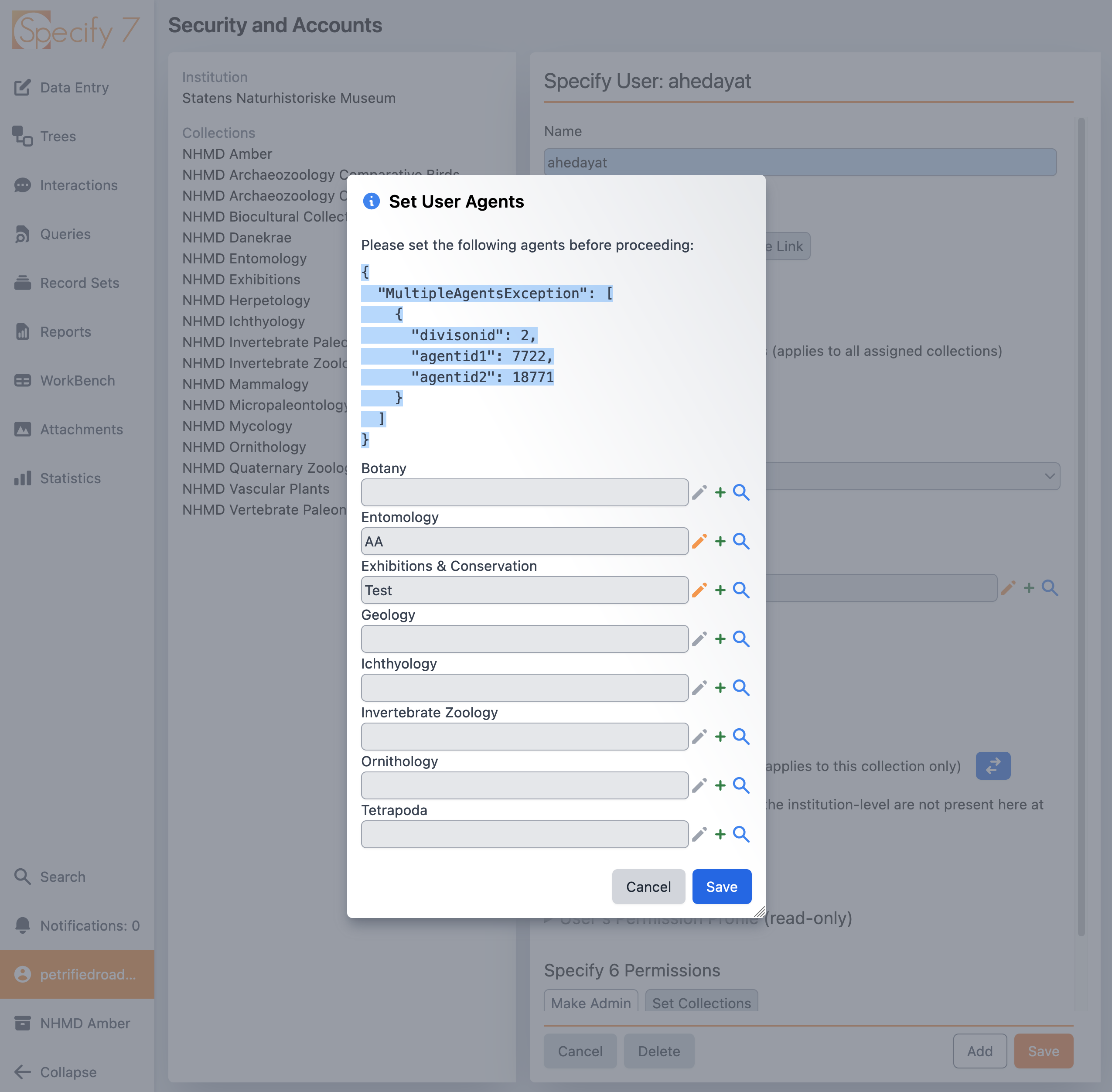
Task: Save the user agents in the dialog
Action: (721, 886)
